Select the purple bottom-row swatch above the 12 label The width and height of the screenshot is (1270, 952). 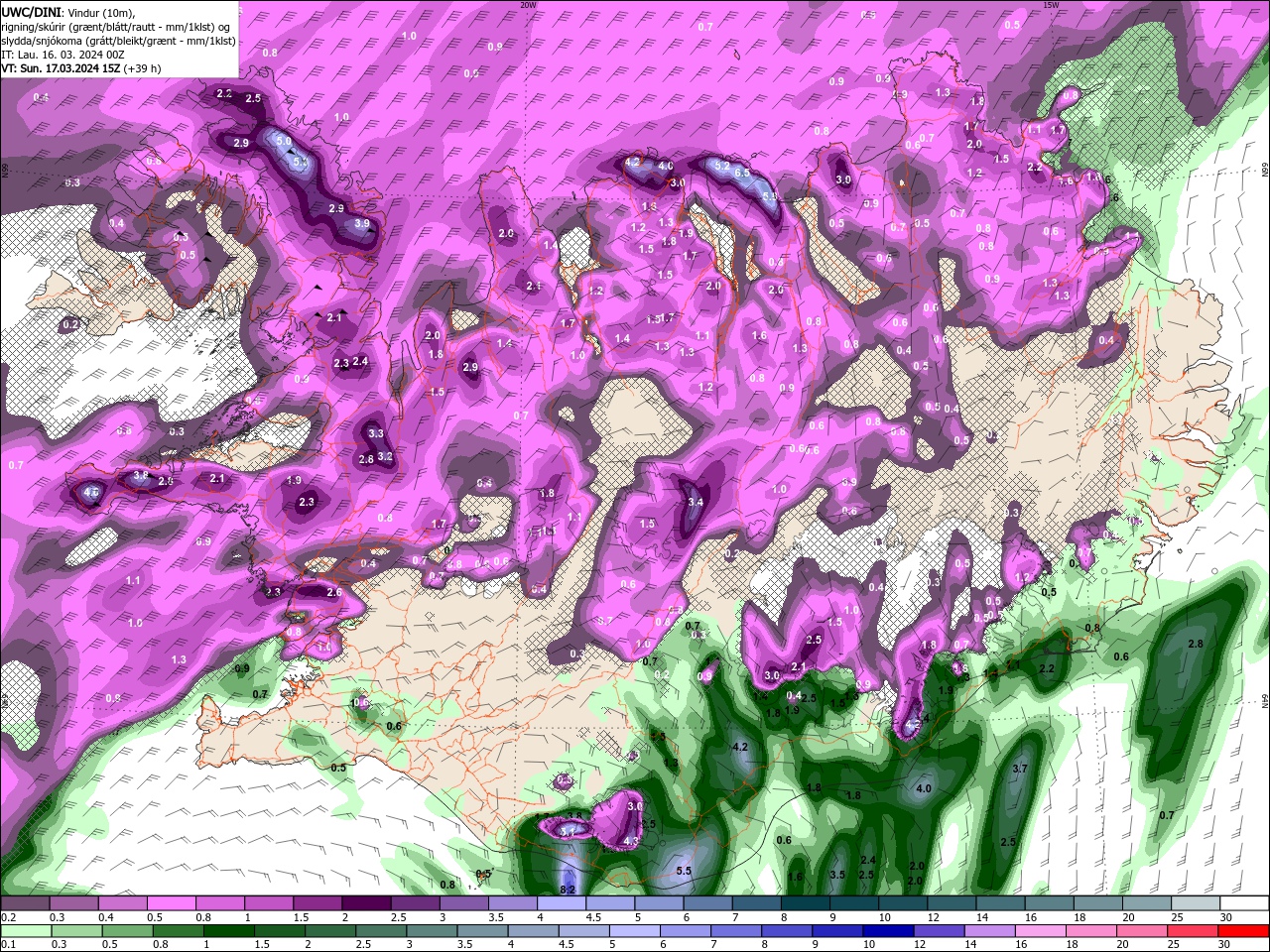coord(939,931)
